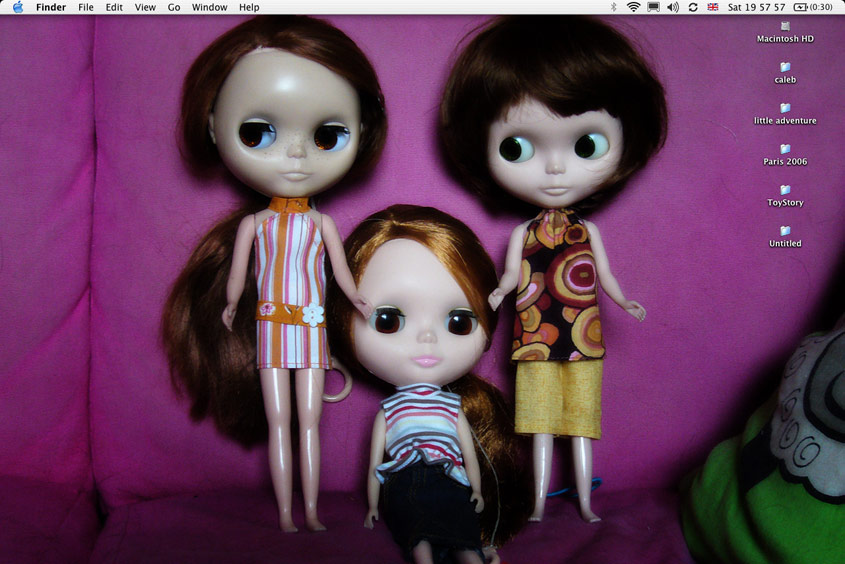Select the Untitled folder icon

click(785, 231)
